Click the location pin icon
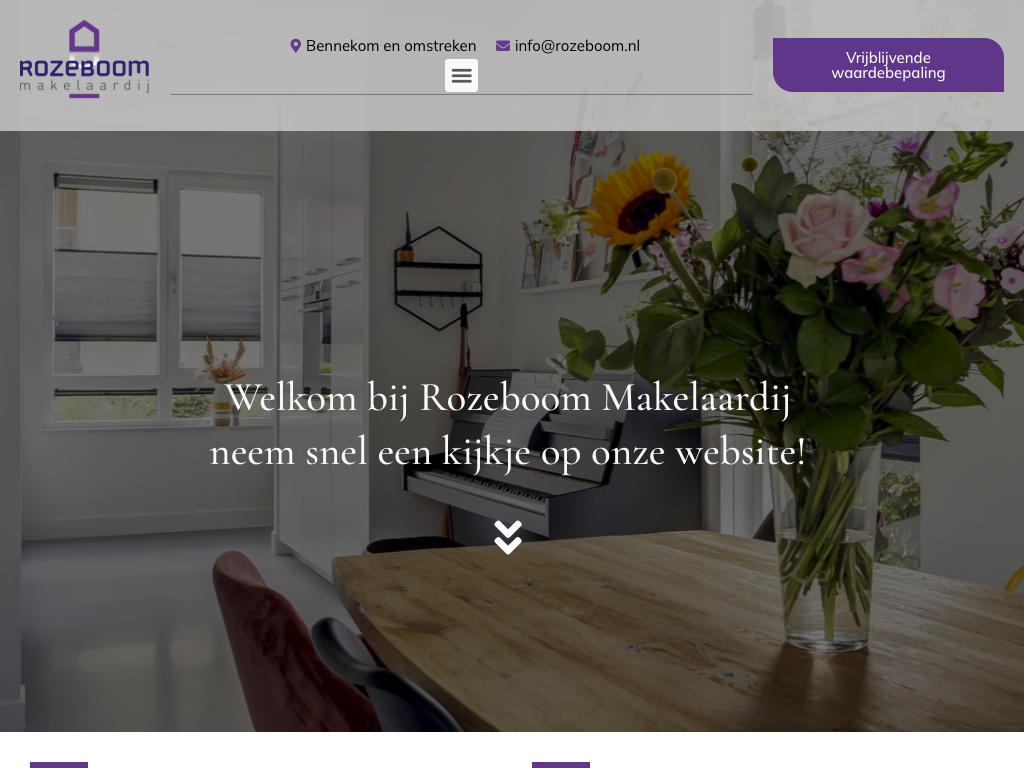The image size is (1024, 768). [295, 46]
